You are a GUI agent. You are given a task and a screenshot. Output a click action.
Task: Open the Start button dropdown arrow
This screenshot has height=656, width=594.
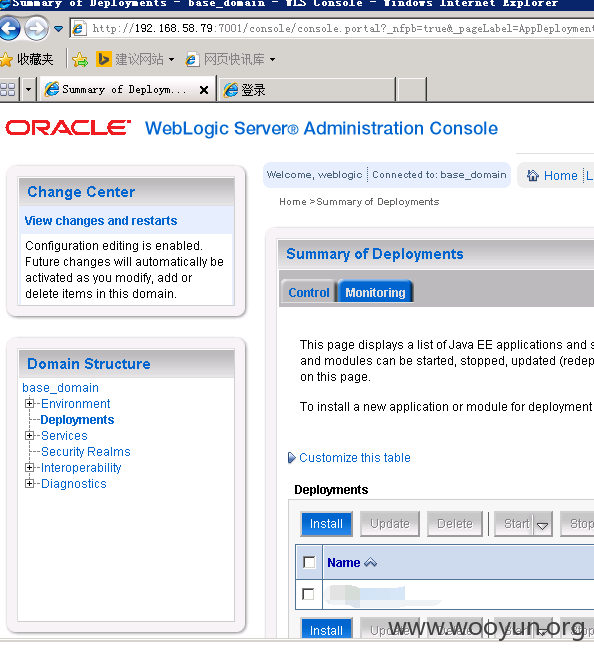543,526
